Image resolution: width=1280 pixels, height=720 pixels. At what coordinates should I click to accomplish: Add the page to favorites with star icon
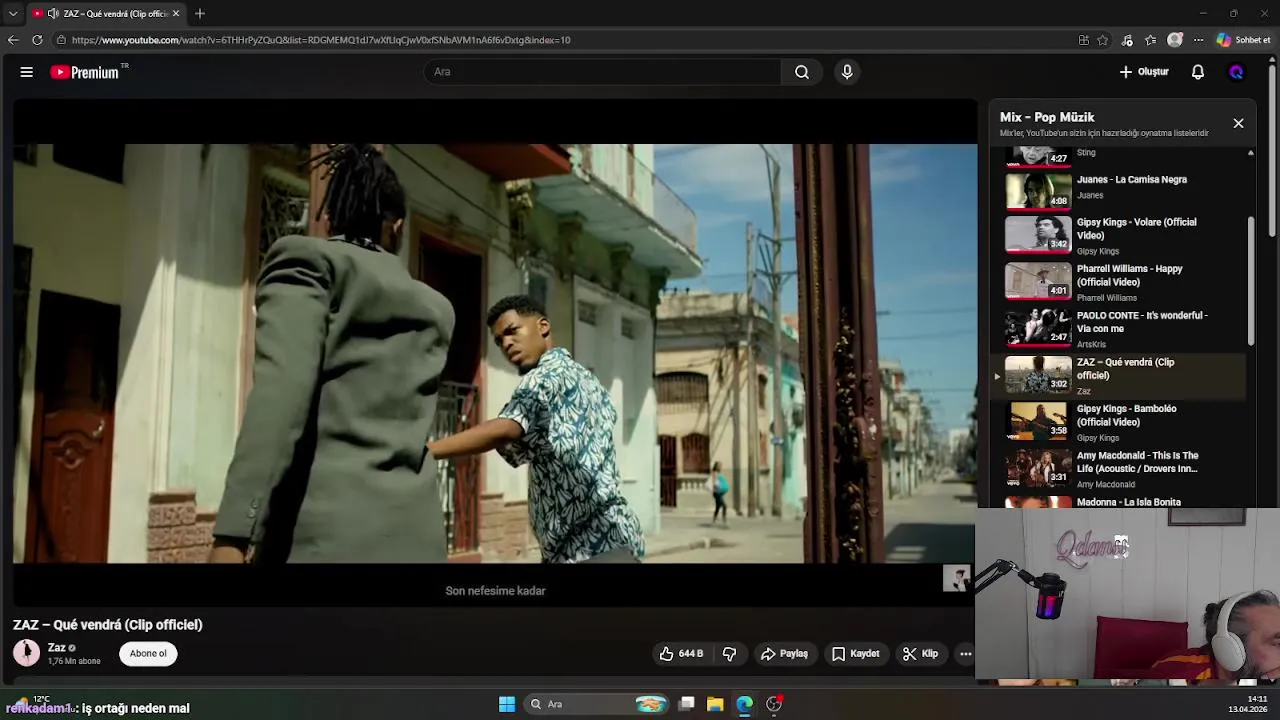(1102, 40)
